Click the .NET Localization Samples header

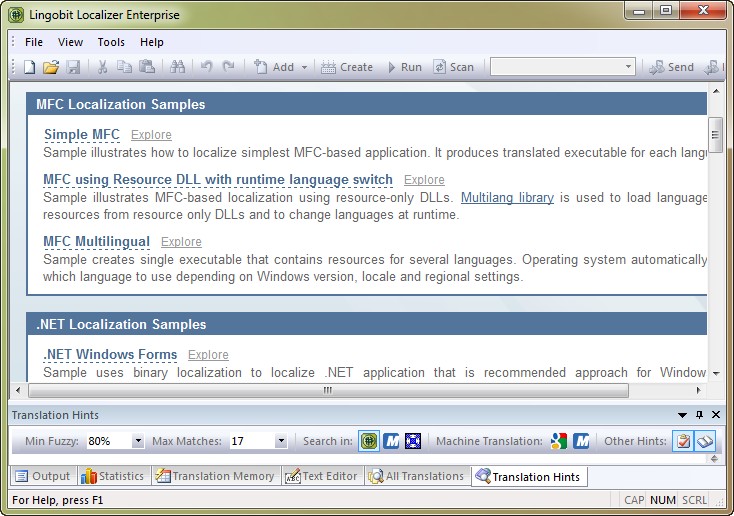tap(367, 324)
